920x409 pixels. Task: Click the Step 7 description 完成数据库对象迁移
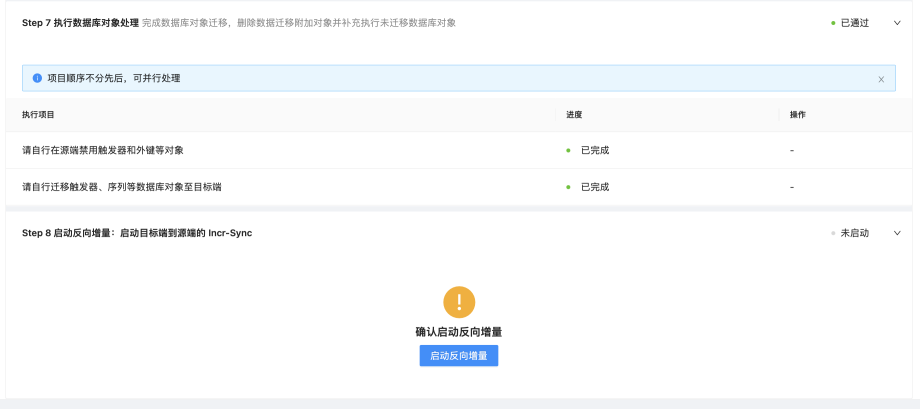(x=299, y=23)
